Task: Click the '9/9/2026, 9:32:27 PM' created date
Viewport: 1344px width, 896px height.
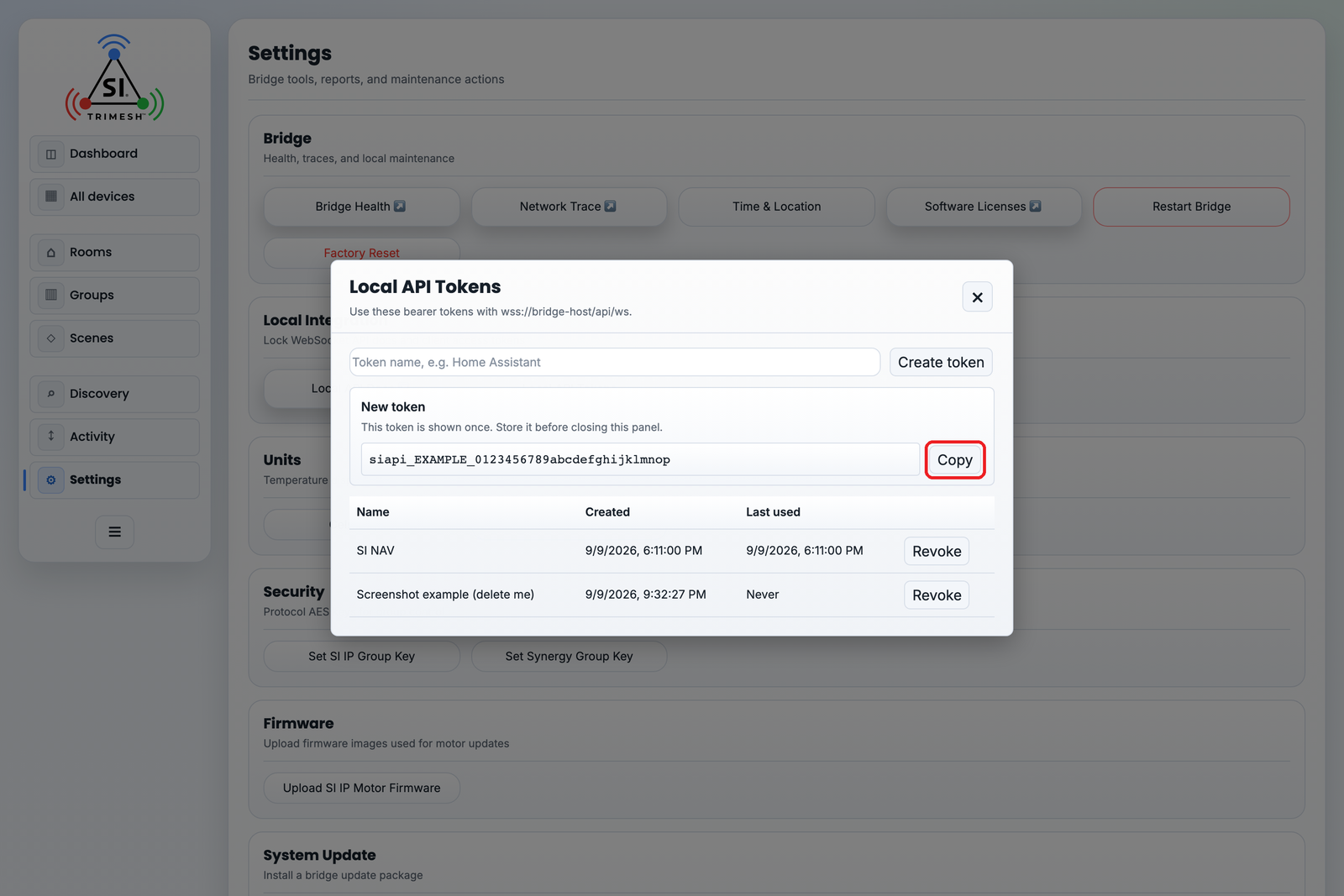Action: coord(645,595)
